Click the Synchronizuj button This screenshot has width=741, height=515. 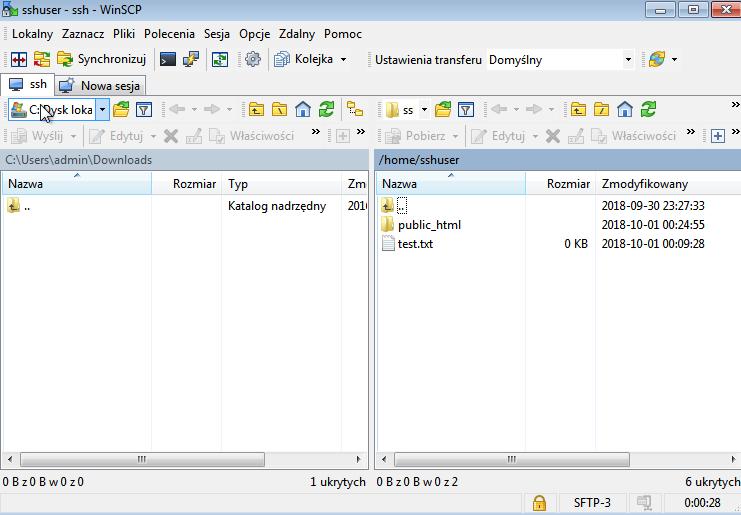pos(102,60)
